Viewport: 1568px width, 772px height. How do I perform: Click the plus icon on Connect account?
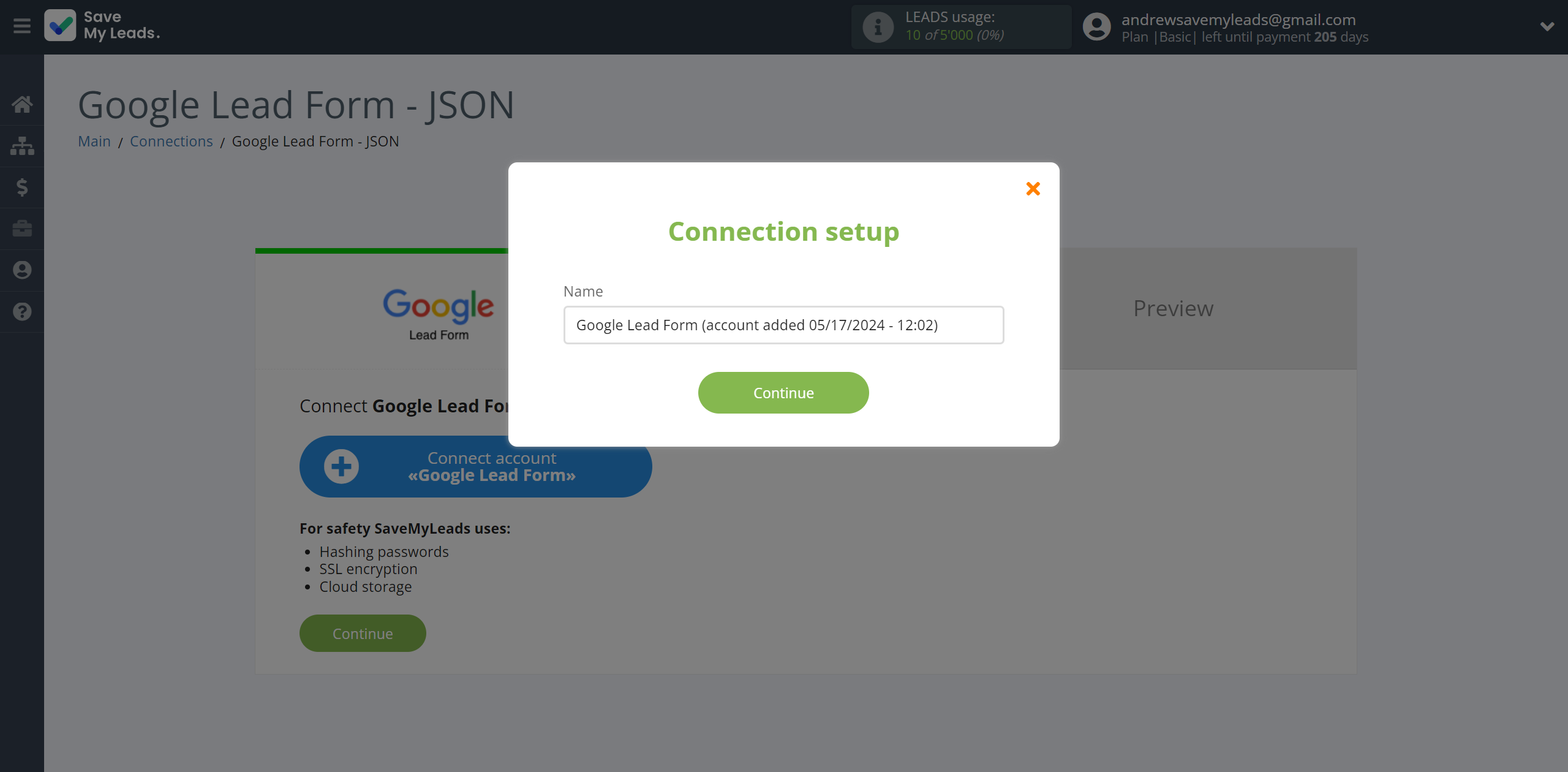[x=341, y=466]
